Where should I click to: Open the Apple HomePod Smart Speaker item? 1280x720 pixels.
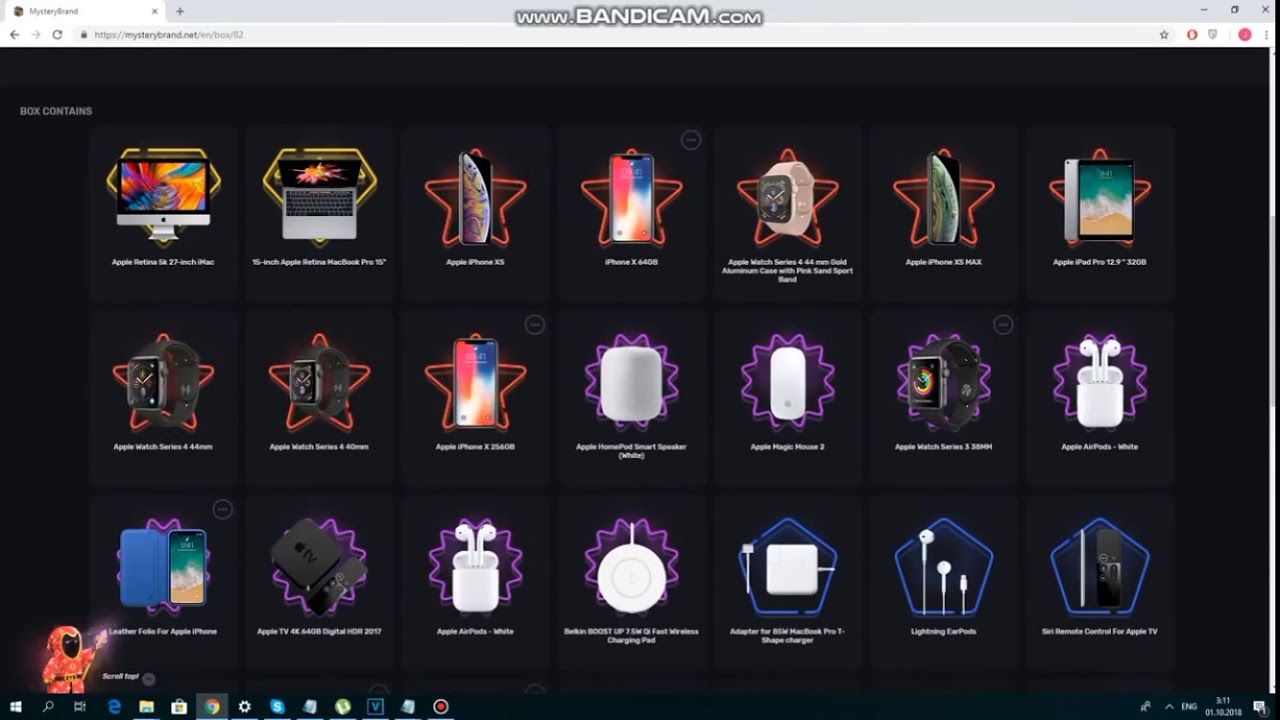[x=631, y=397]
